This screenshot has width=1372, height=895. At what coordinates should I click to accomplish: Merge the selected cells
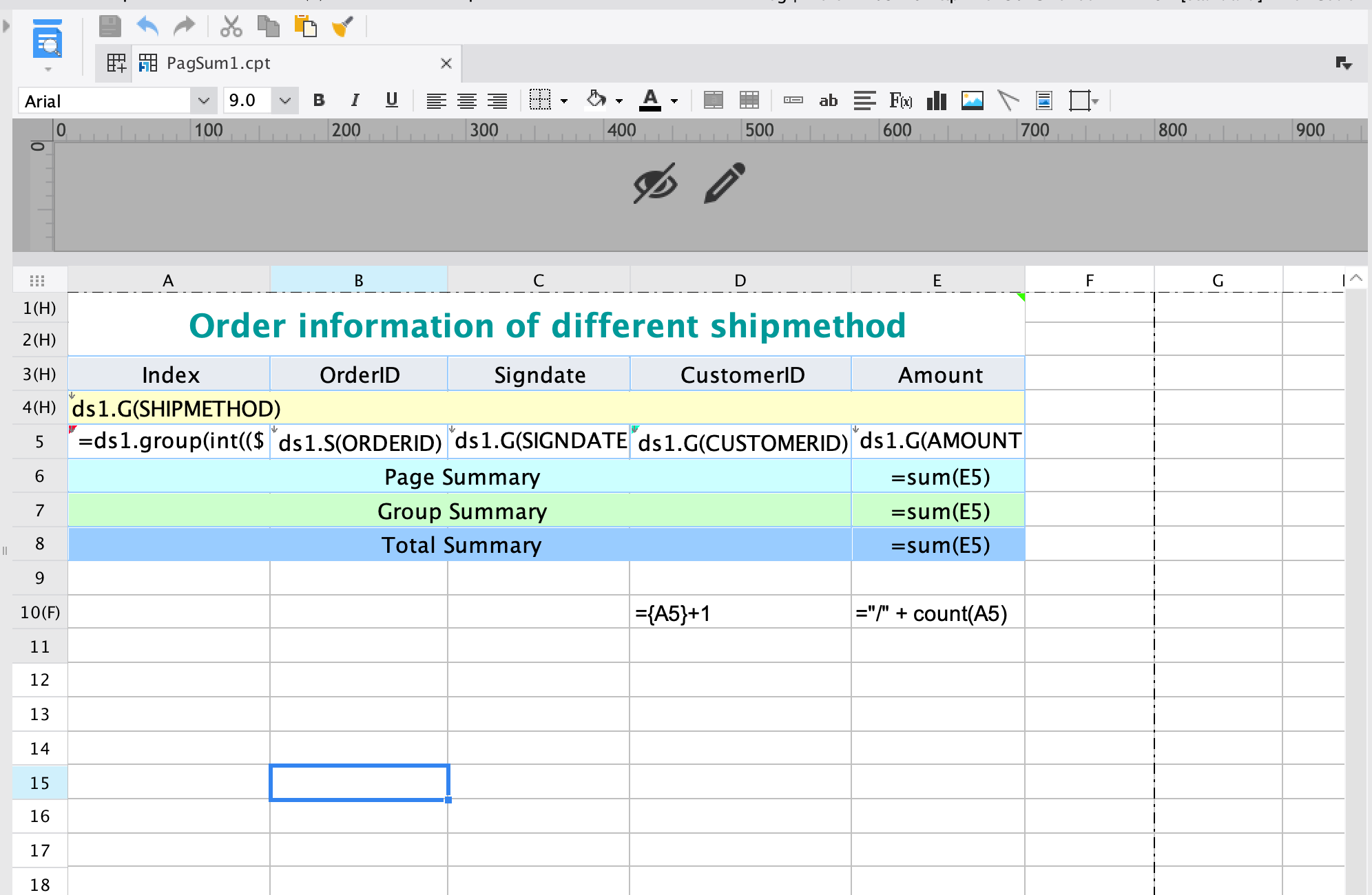click(x=714, y=101)
